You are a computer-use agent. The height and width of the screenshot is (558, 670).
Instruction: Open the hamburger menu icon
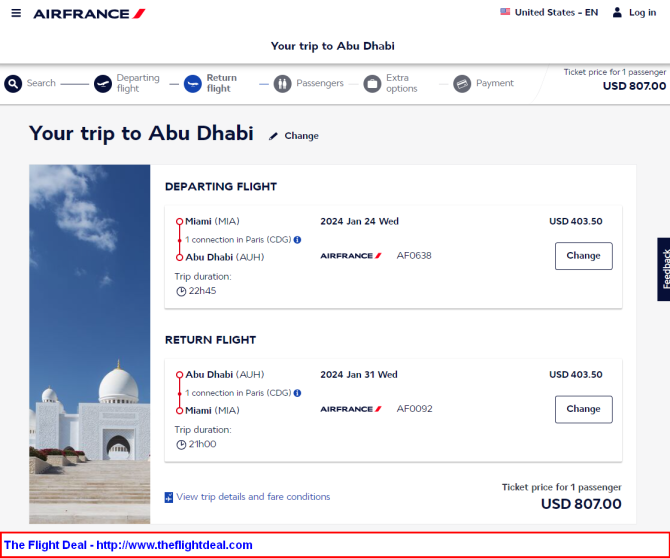[x=16, y=13]
